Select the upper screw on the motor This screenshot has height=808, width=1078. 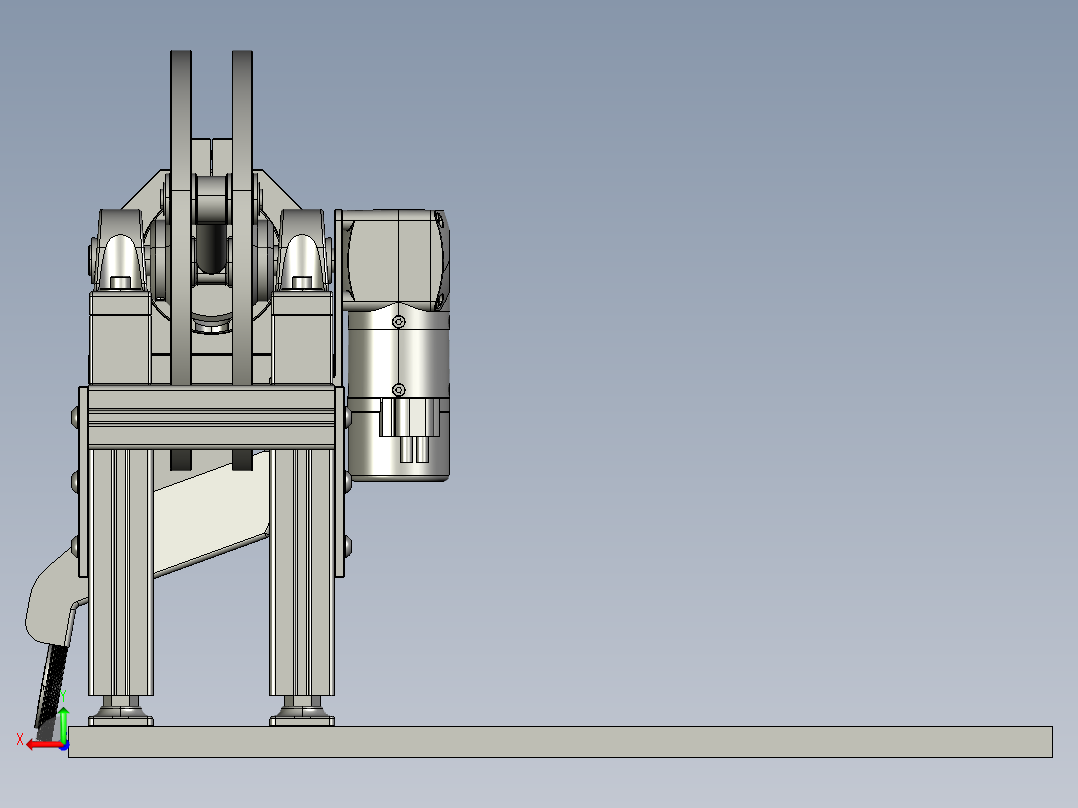[399, 322]
